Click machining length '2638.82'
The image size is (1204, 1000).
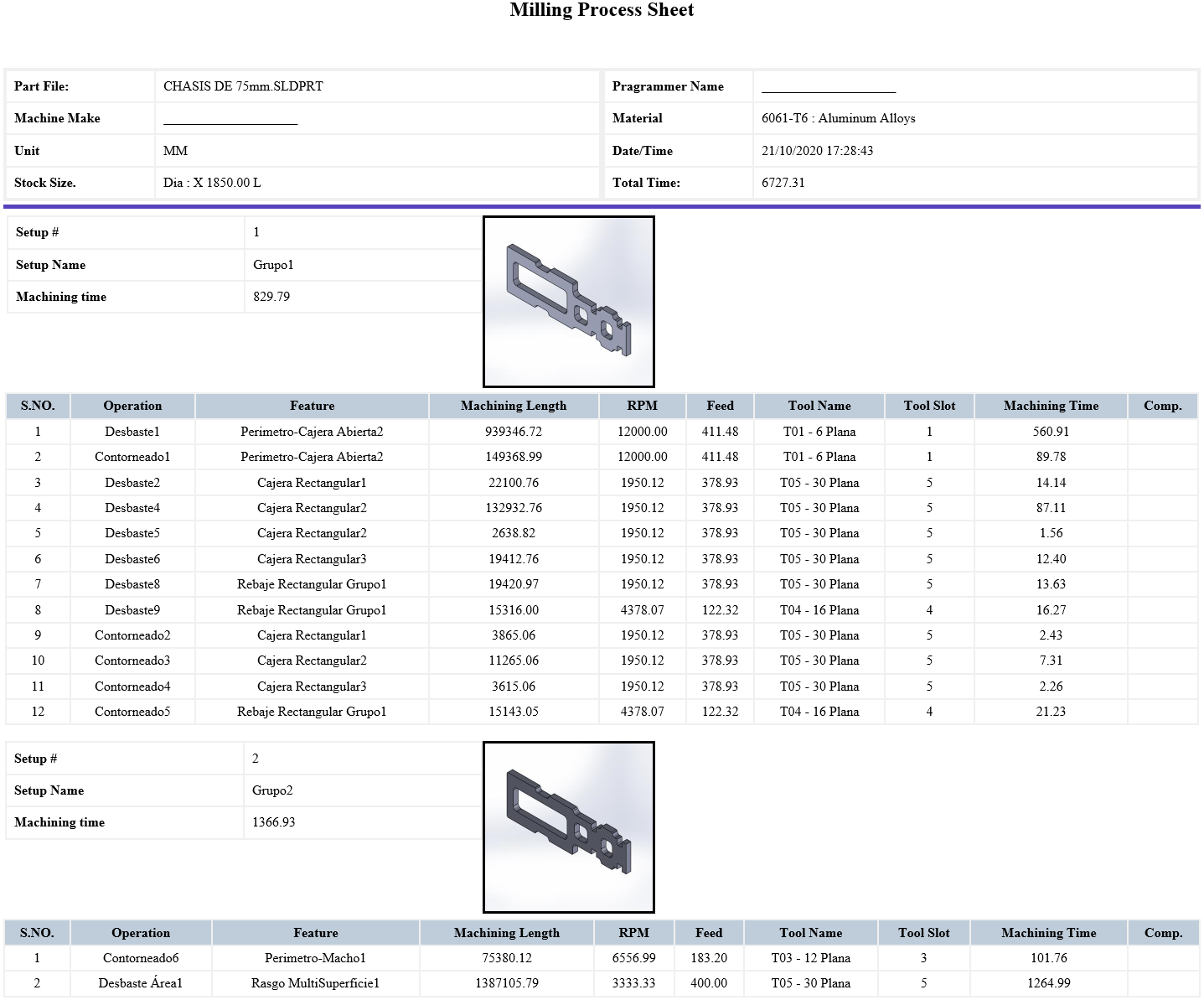[514, 533]
